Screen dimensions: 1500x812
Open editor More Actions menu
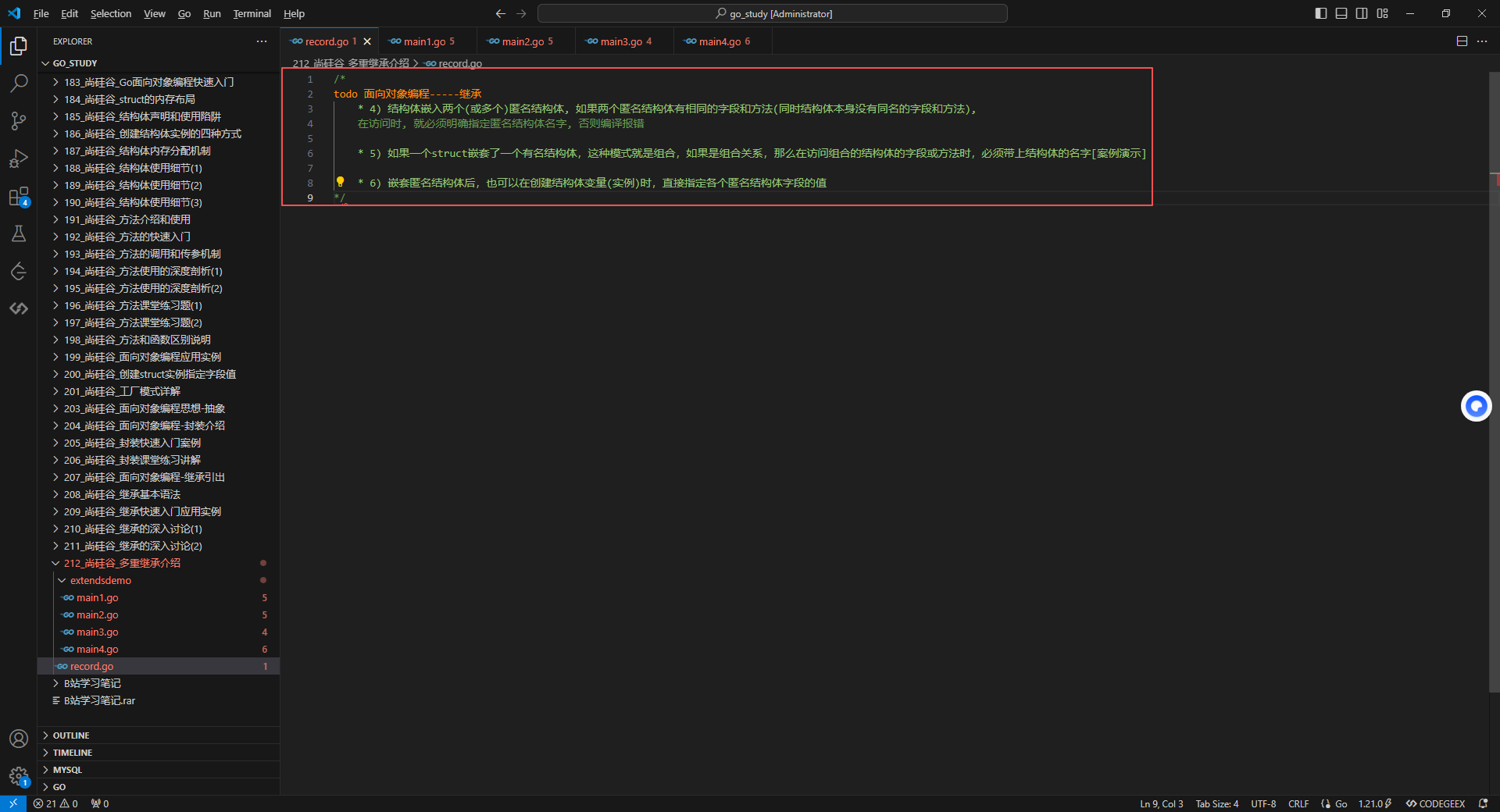click(x=1482, y=41)
